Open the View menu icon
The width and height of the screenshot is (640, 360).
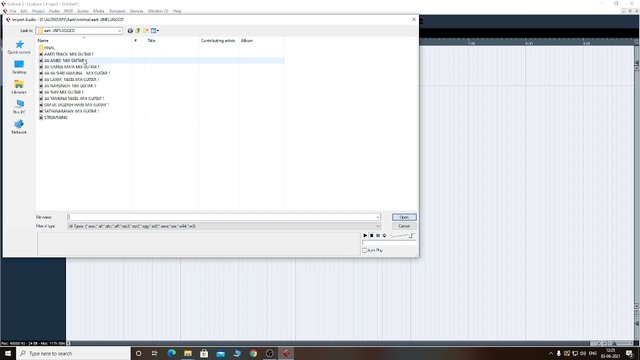[x=155, y=31]
